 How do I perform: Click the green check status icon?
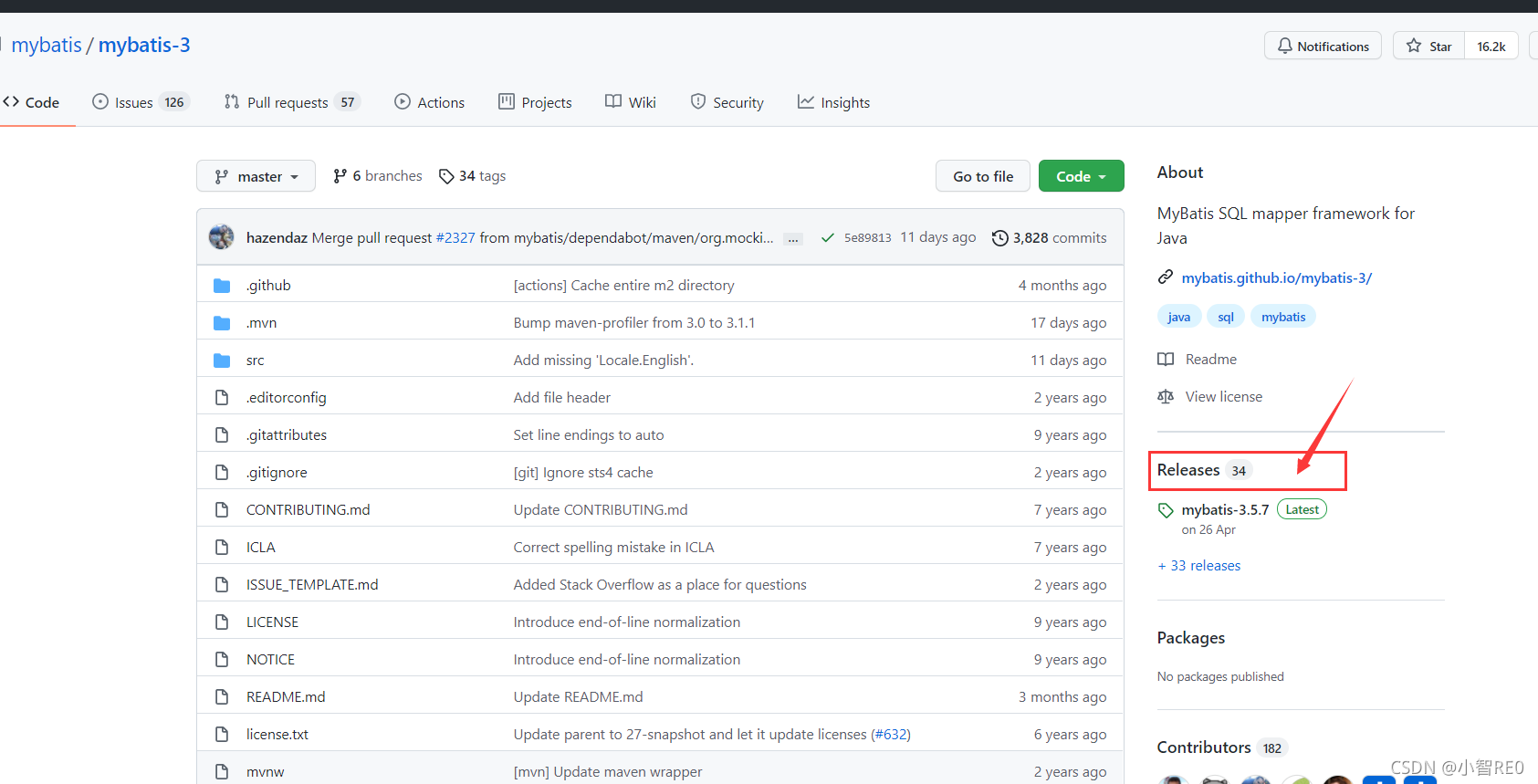tap(828, 237)
